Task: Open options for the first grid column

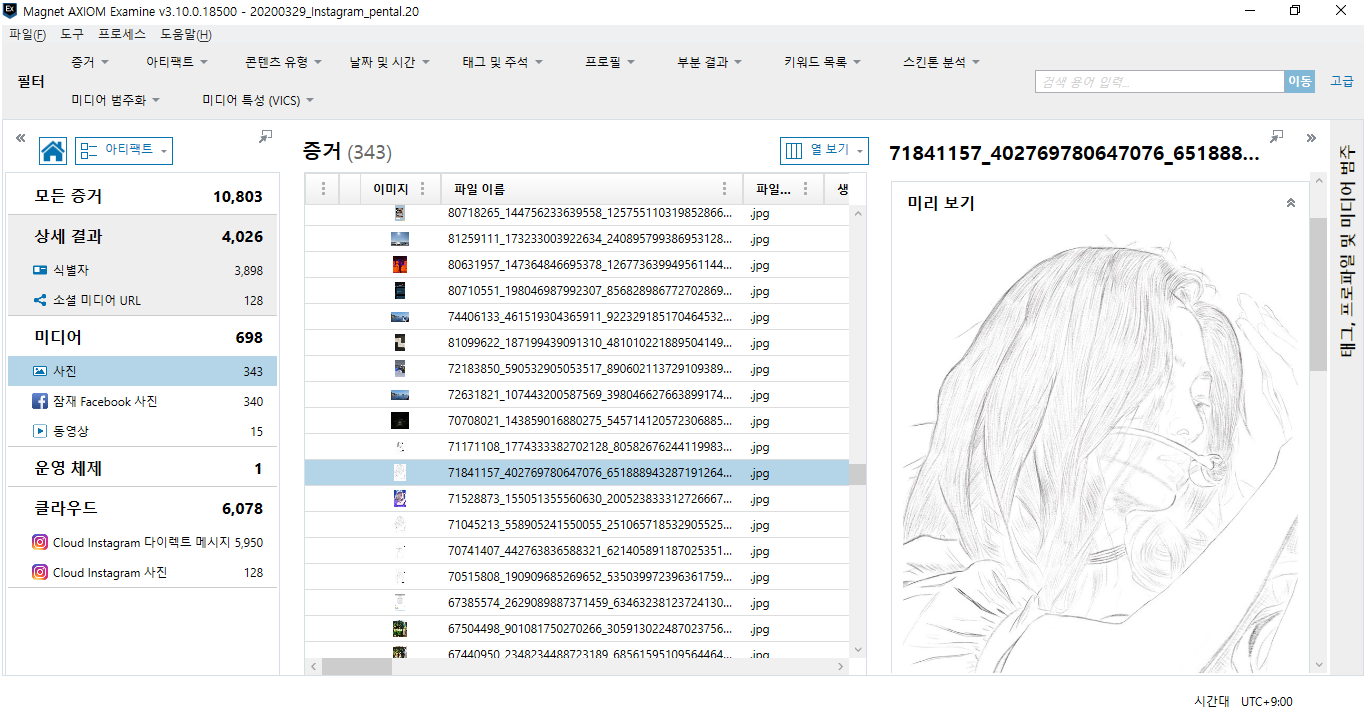Action: coord(323,188)
